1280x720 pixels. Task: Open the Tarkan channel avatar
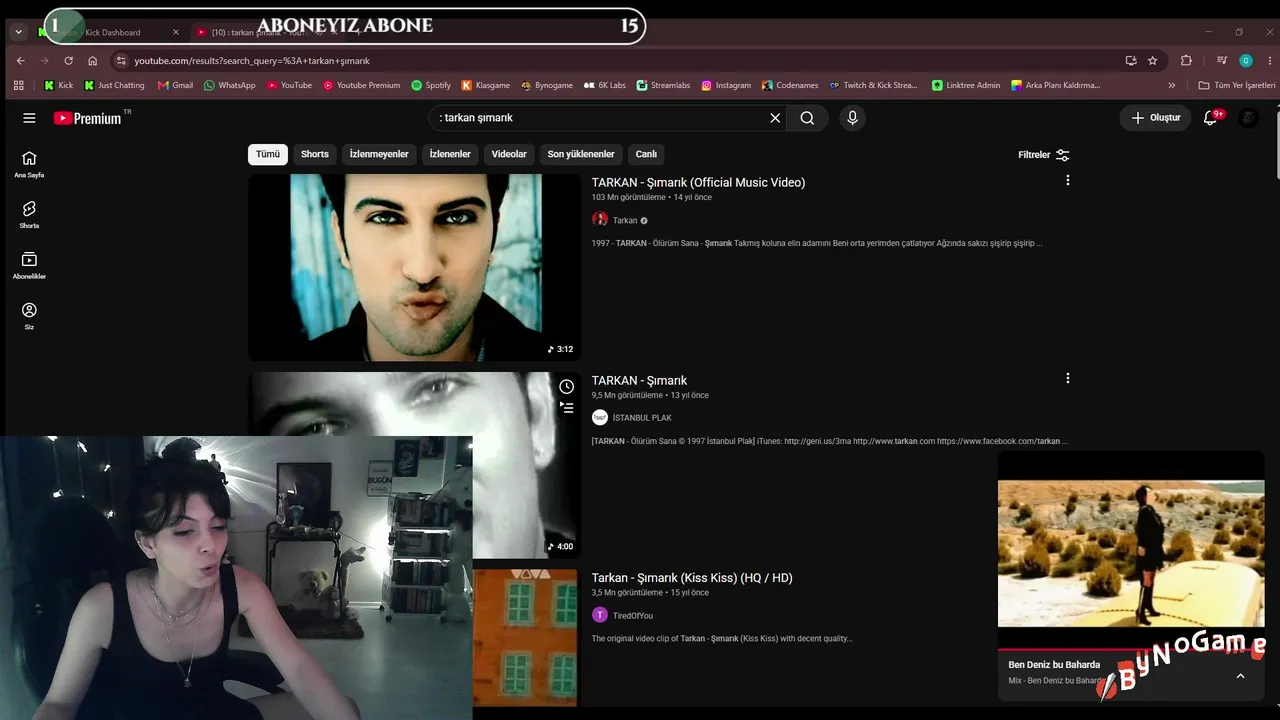[600, 220]
